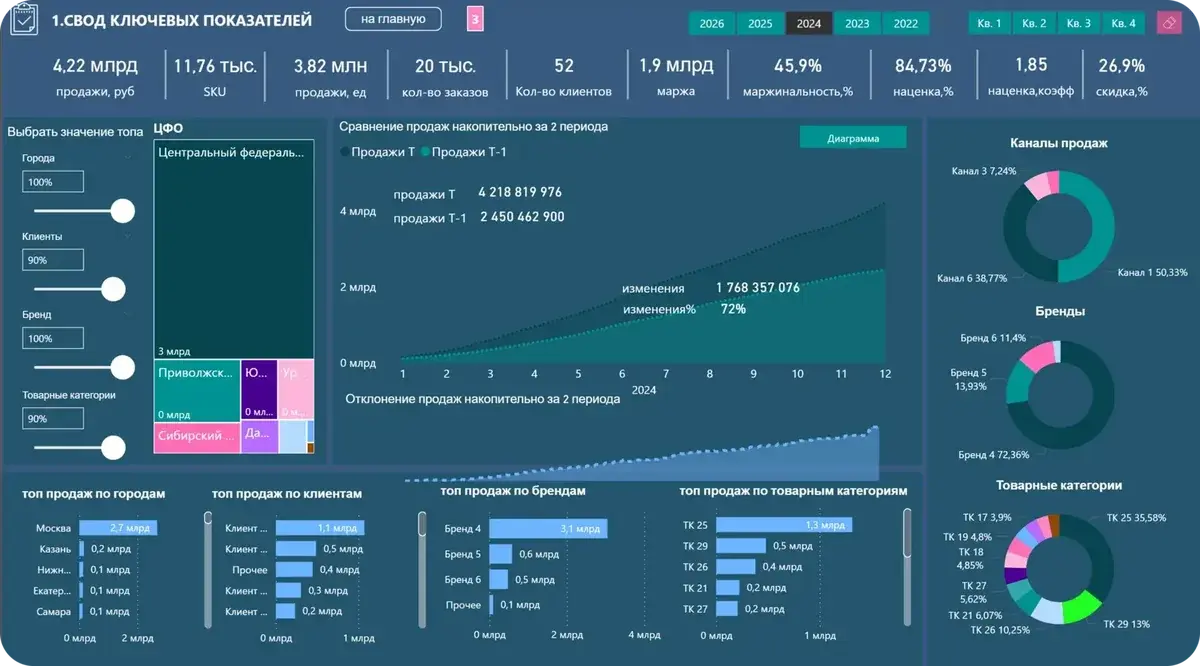Viewport: 1200px width, 666px height.
Task: Click the "26,9%" скидка KPI card
Action: [x=1121, y=77]
